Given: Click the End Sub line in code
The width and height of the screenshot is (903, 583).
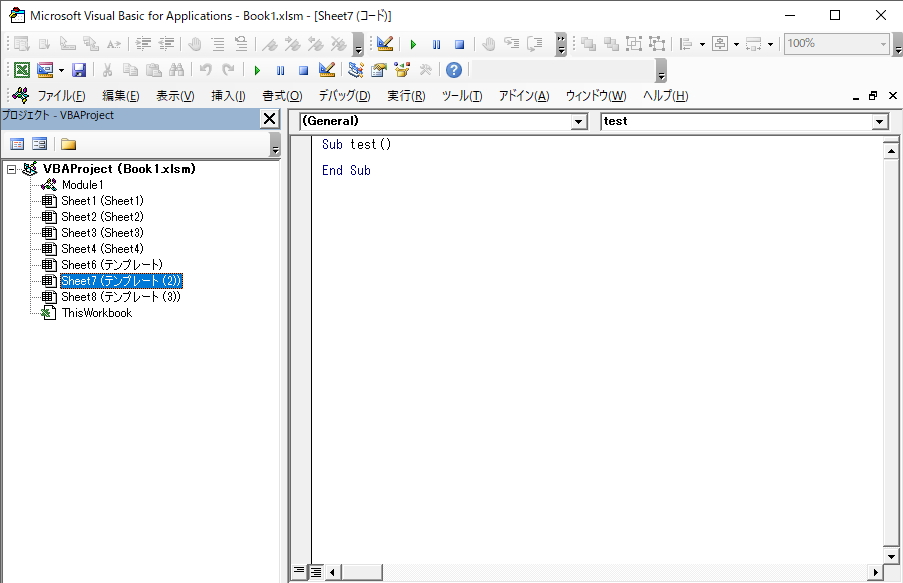Looking at the screenshot, I should 346,171.
